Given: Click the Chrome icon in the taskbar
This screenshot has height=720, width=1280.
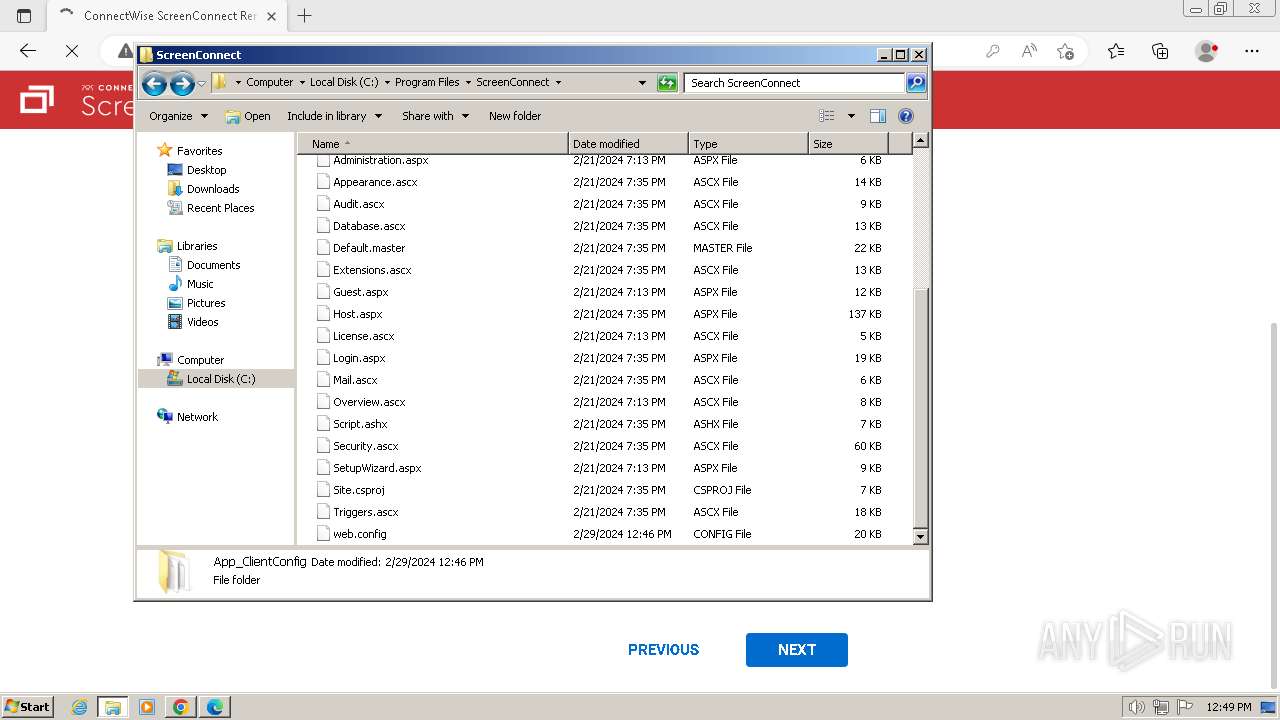Looking at the screenshot, I should coord(181,707).
